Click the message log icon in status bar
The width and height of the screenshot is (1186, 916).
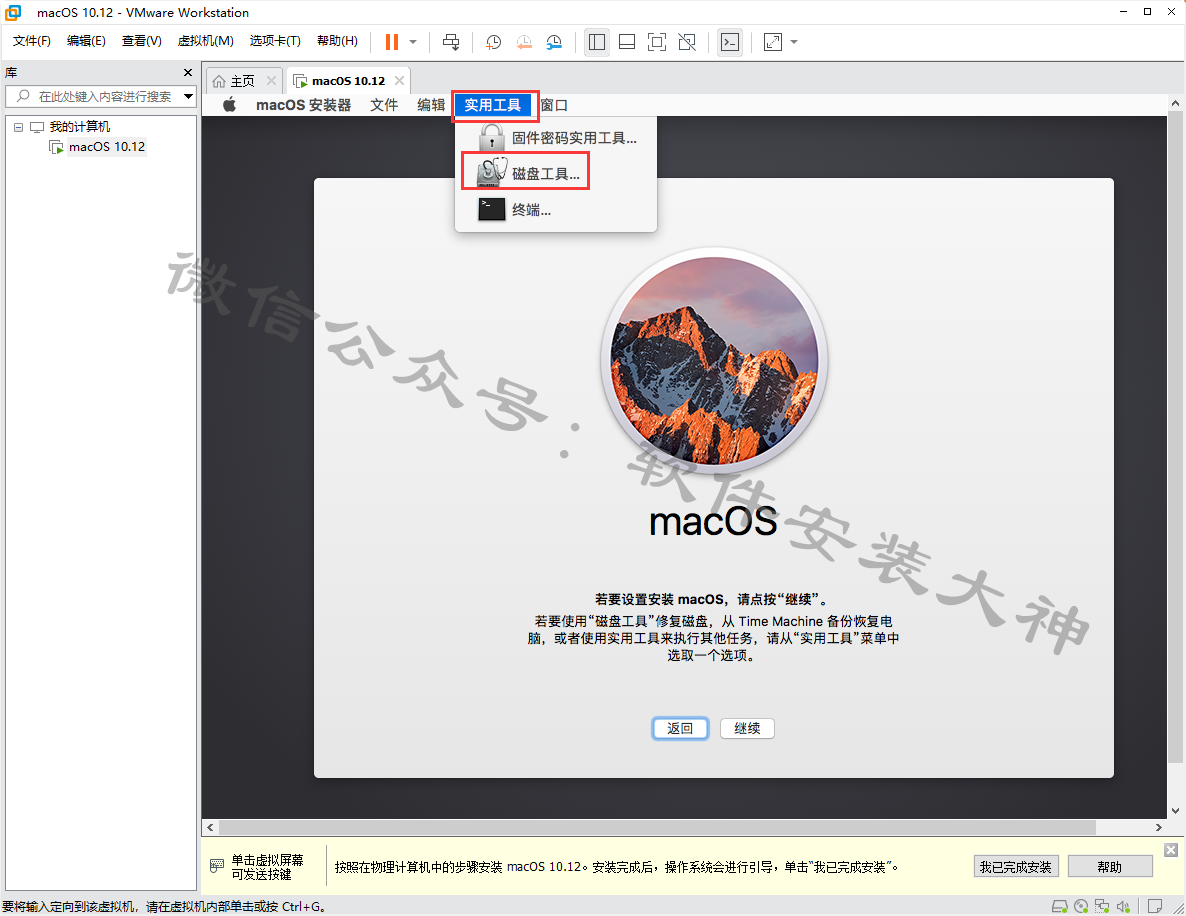point(1155,906)
